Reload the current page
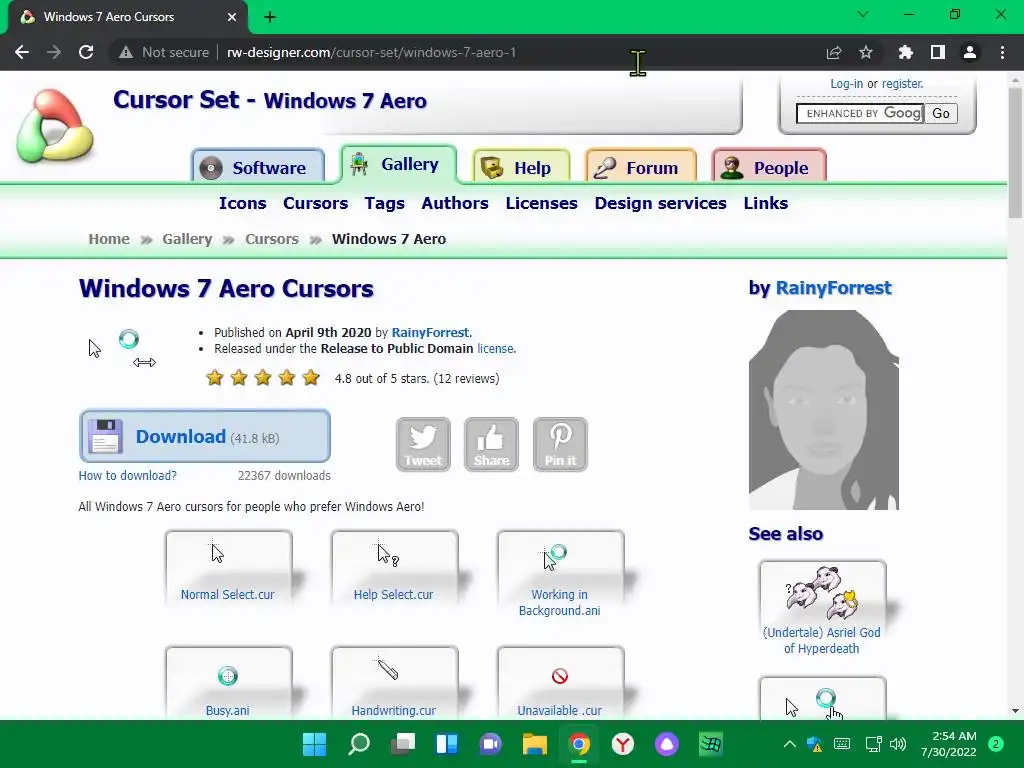This screenshot has width=1024, height=768. pyautogui.click(x=86, y=52)
